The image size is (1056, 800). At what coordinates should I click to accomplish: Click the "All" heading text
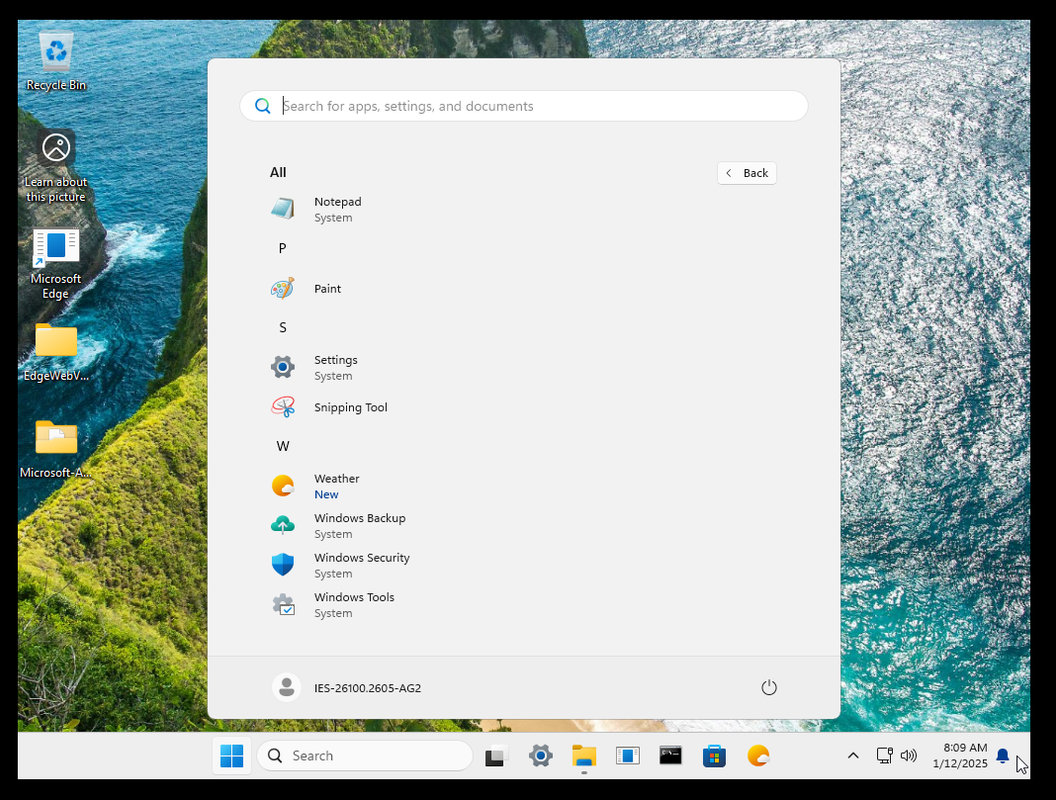pyautogui.click(x=278, y=172)
